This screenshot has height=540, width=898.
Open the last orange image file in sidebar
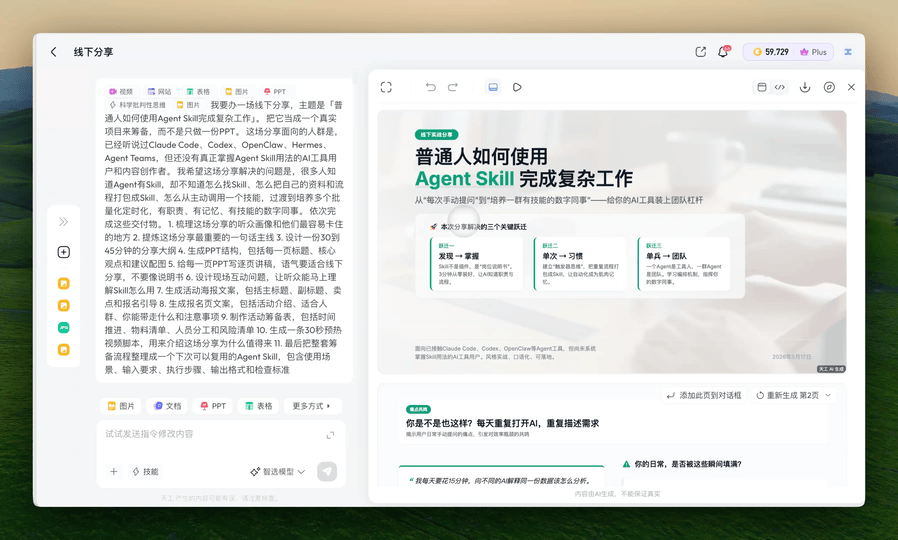pyautogui.click(x=64, y=349)
